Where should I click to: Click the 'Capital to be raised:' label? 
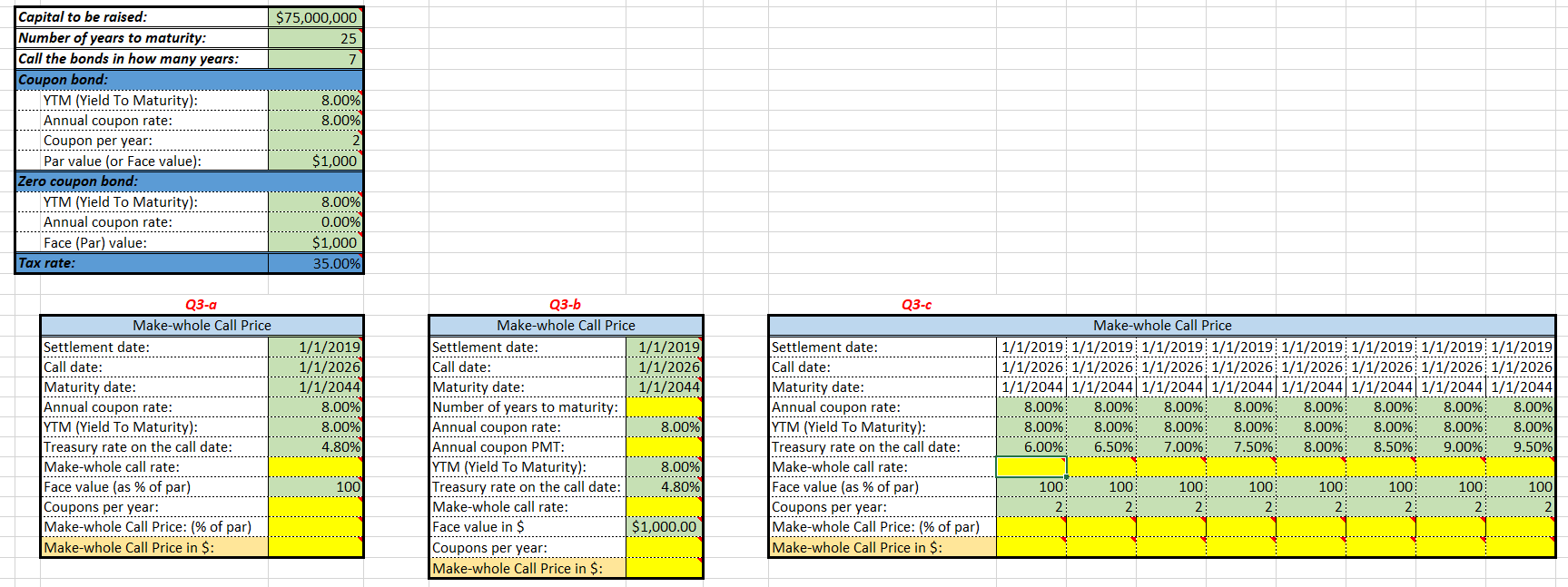point(83,17)
